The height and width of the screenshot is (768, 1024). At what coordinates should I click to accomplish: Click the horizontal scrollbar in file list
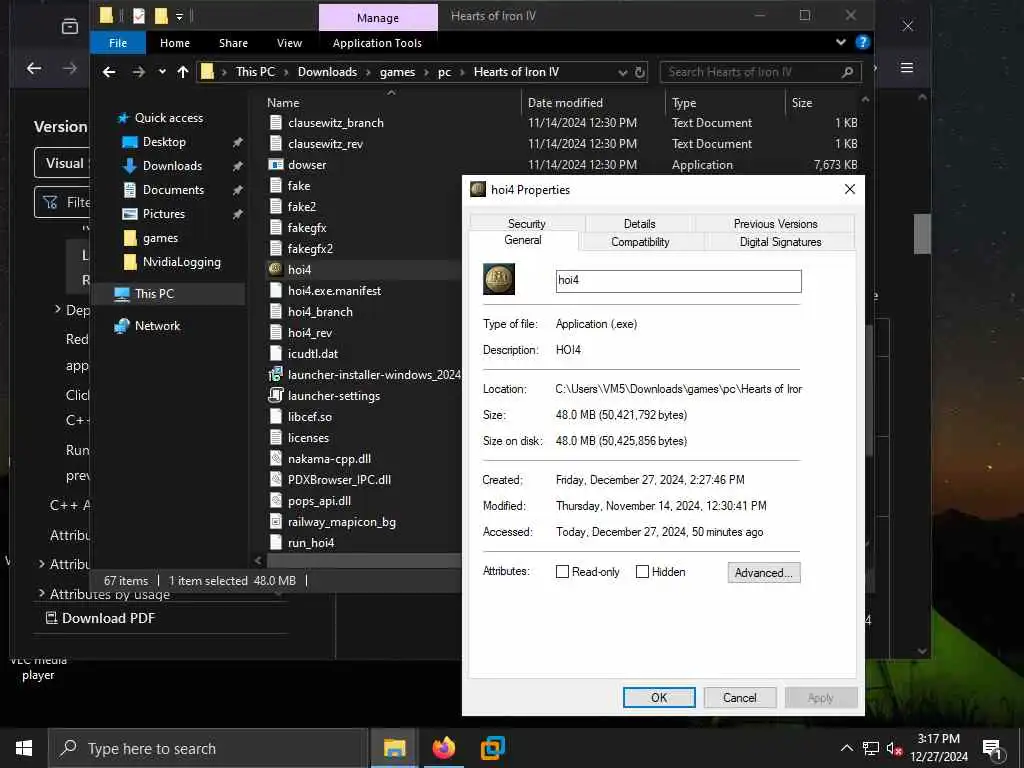(x=363, y=560)
